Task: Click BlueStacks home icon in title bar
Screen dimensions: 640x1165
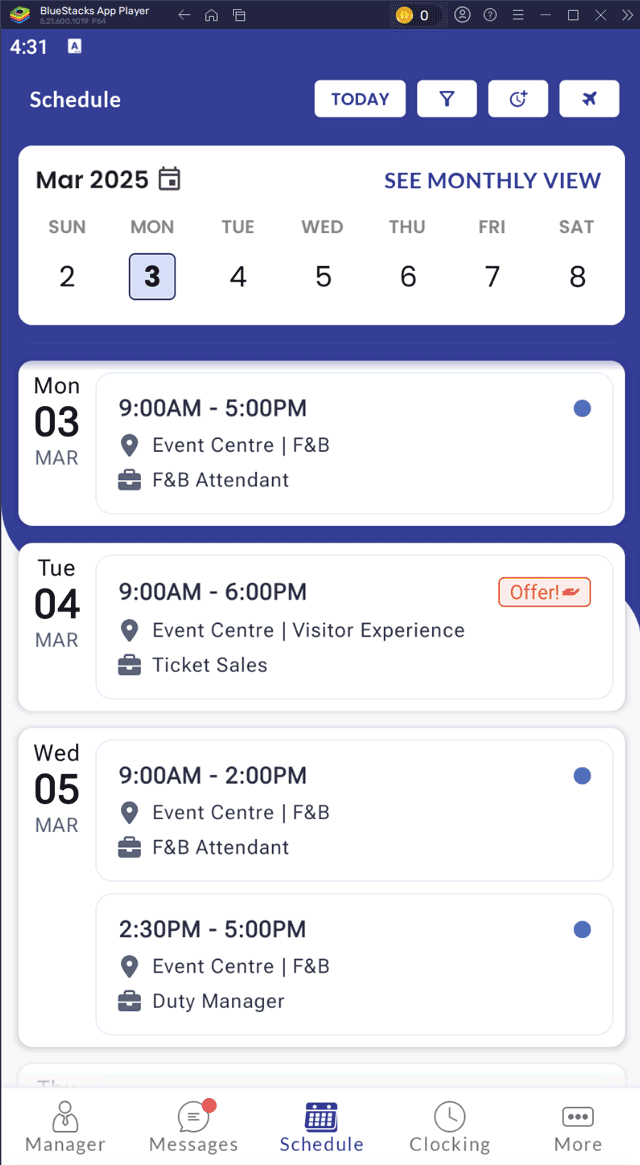Action: pos(211,15)
